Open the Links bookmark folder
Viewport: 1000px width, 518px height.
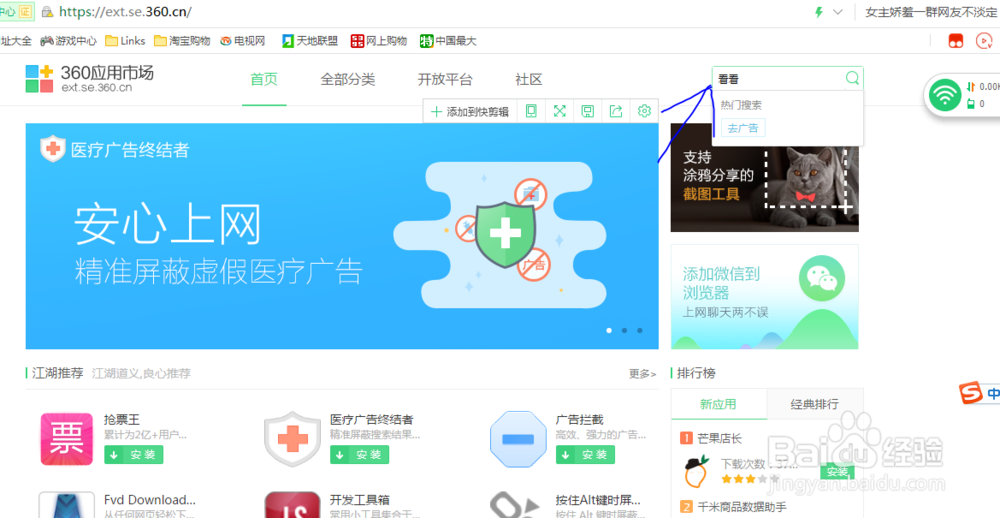coord(126,41)
